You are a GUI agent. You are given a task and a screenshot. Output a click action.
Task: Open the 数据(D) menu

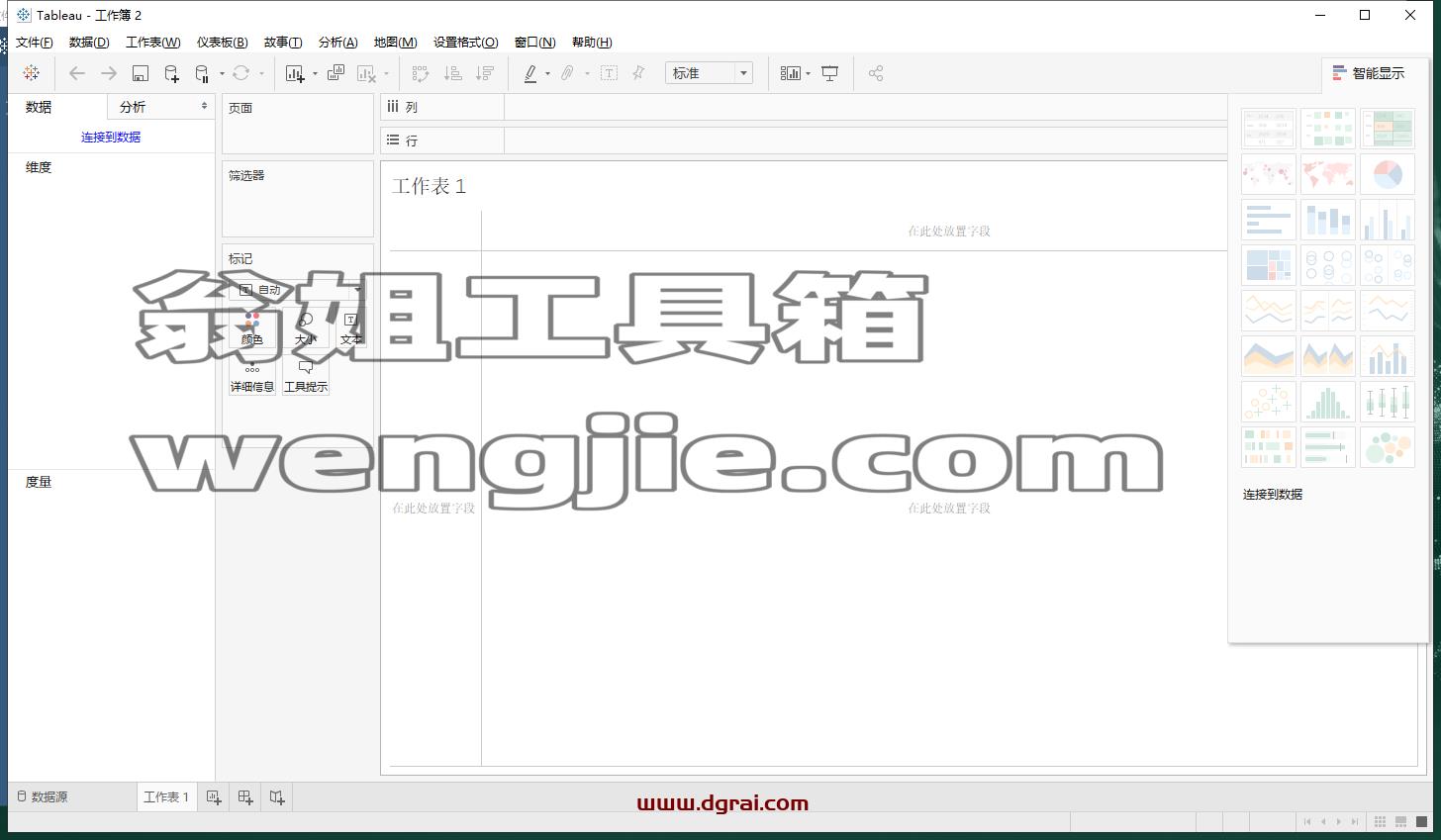[89, 43]
